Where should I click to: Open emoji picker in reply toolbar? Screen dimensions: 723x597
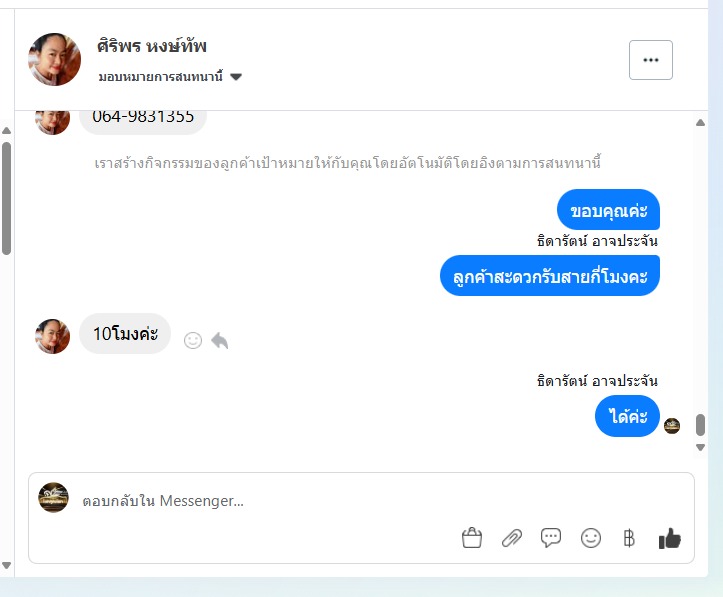click(x=591, y=538)
